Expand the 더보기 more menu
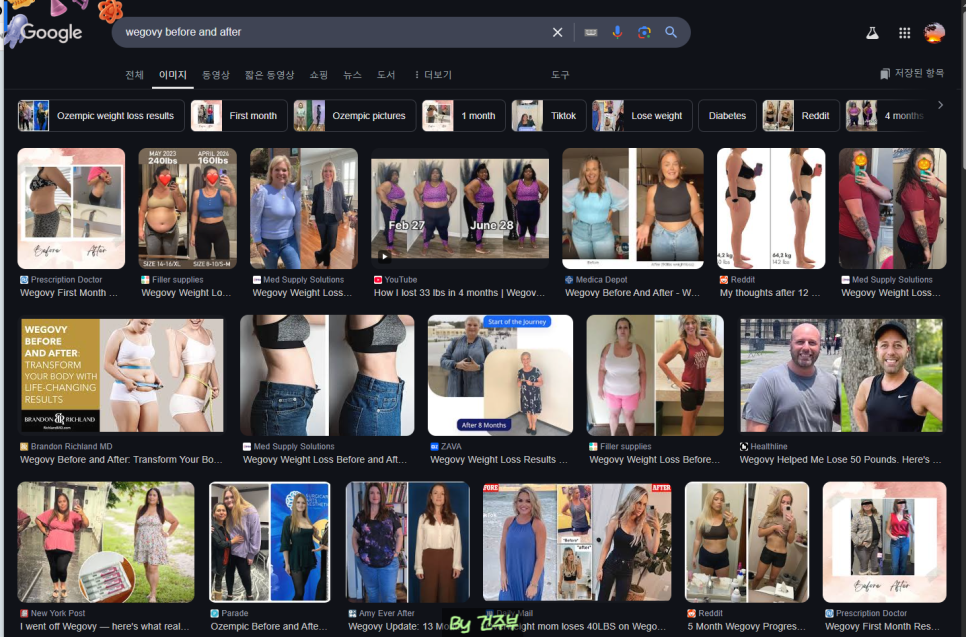Screen dimensions: 966x637 point(433,75)
